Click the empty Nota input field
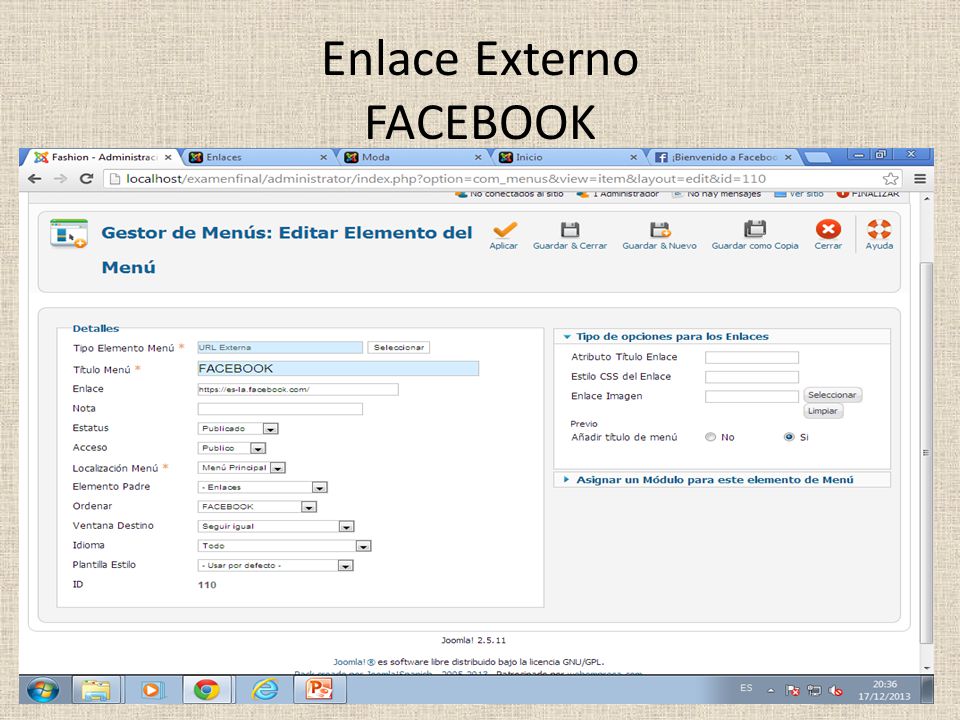 click(x=280, y=409)
